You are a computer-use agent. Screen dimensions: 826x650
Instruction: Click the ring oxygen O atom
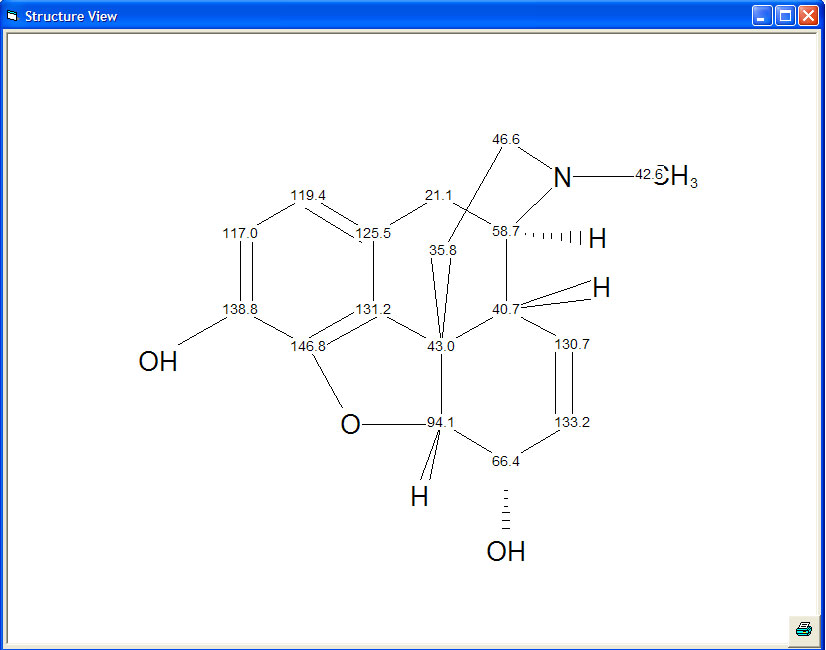tap(350, 425)
